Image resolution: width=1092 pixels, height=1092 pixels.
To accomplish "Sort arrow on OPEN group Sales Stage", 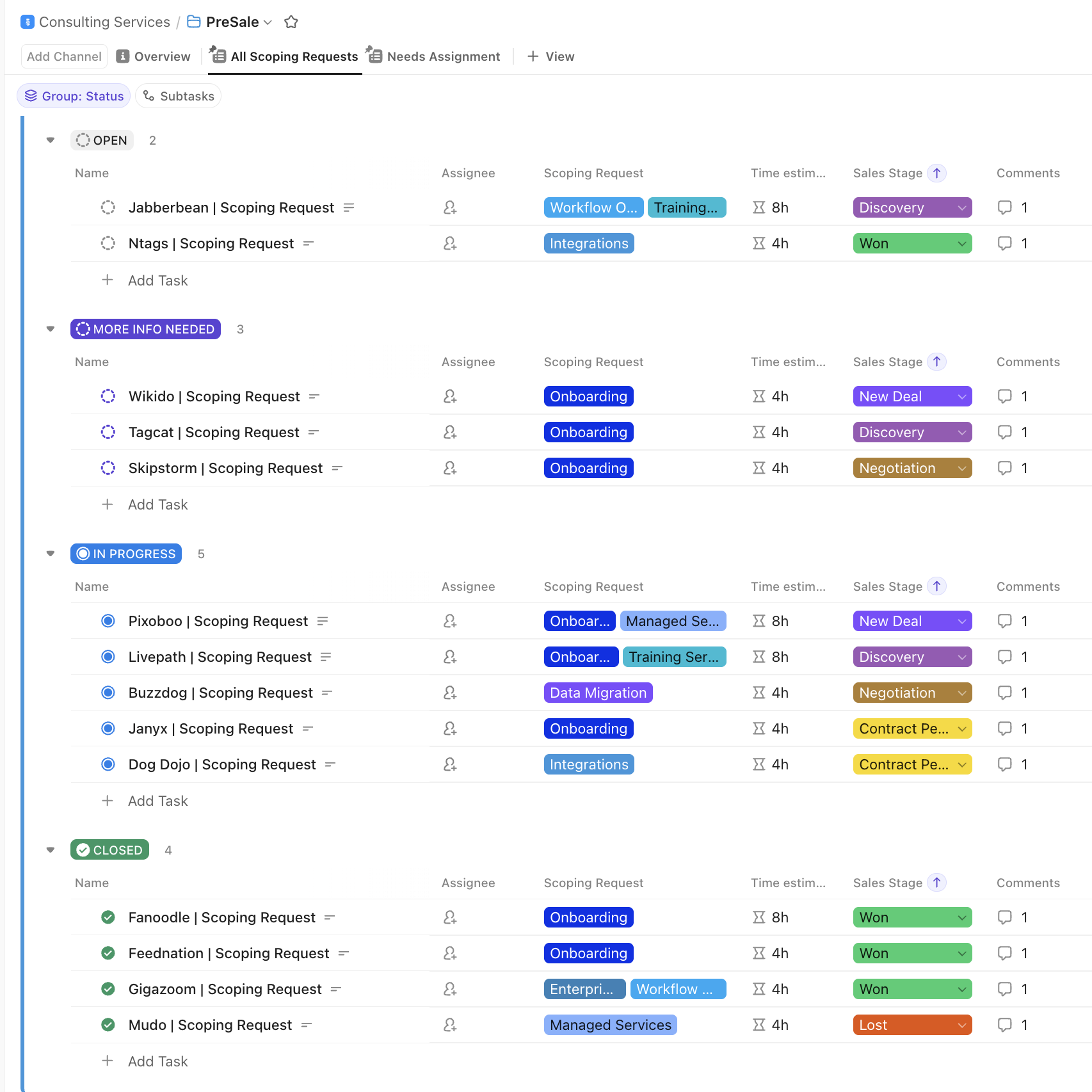I will coord(937,173).
